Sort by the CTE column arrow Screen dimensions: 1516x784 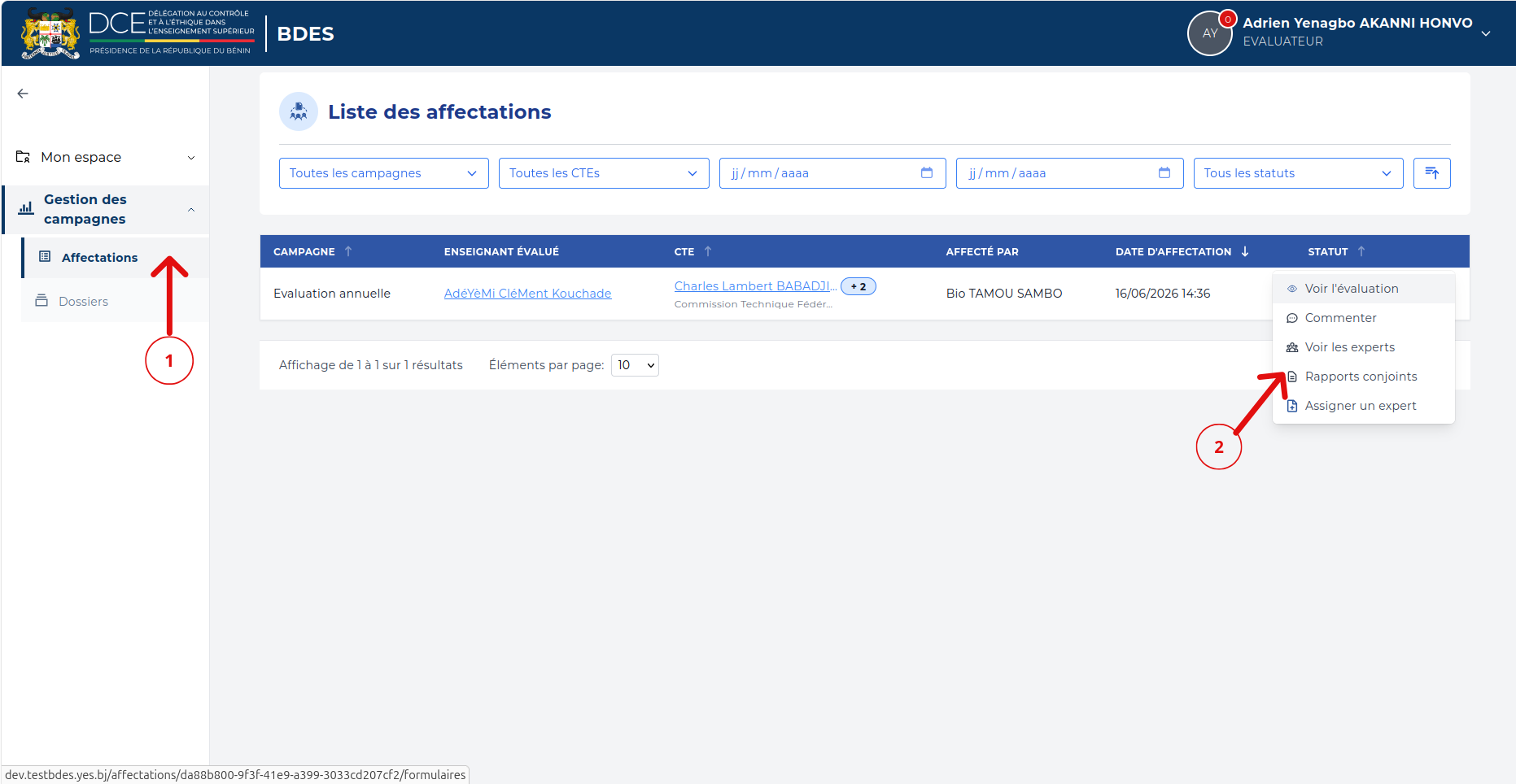(x=708, y=251)
